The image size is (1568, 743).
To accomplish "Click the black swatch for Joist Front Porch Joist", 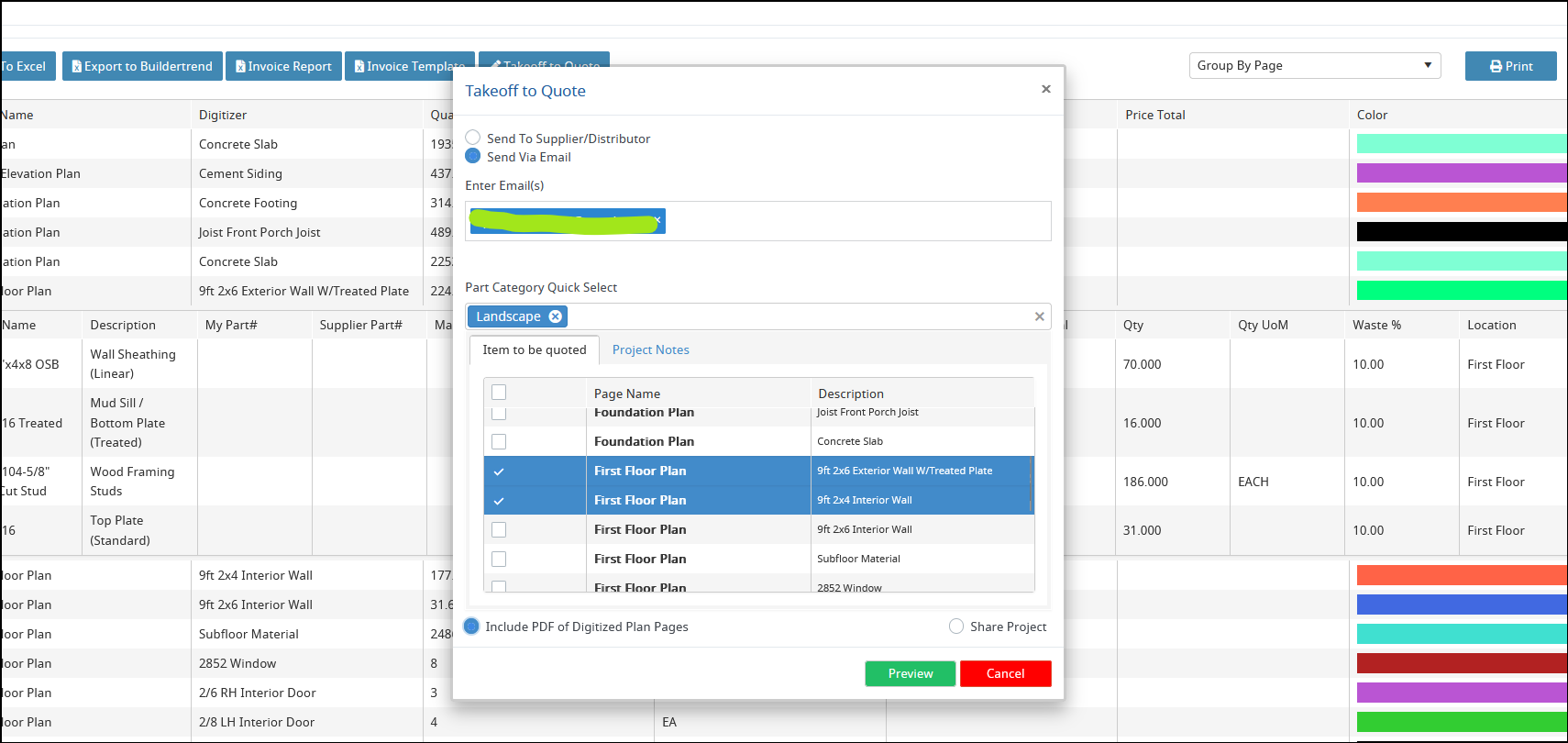I will [1462, 231].
